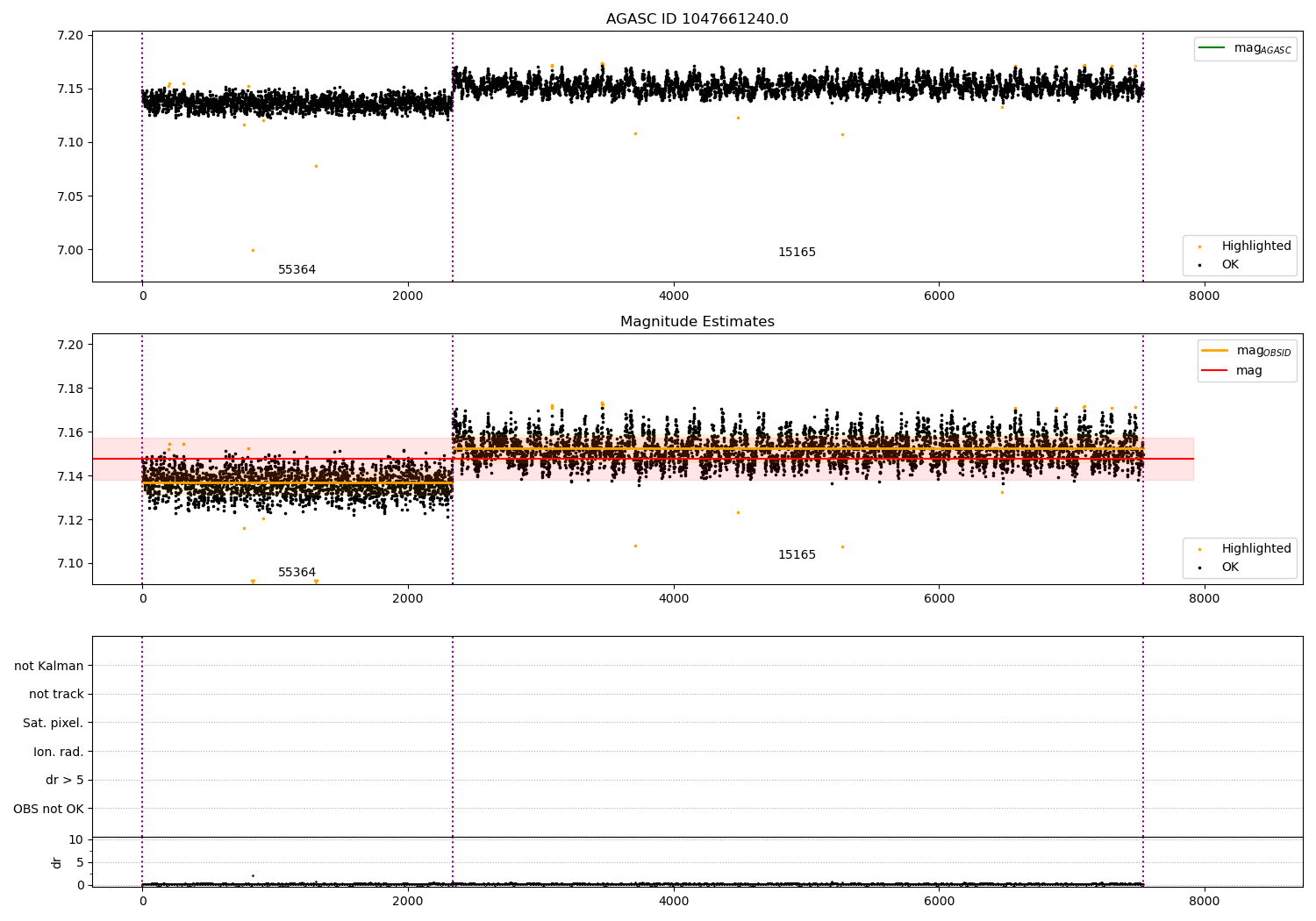Click the OK marker in top plot legend
1316x921 pixels.
click(x=1199, y=265)
